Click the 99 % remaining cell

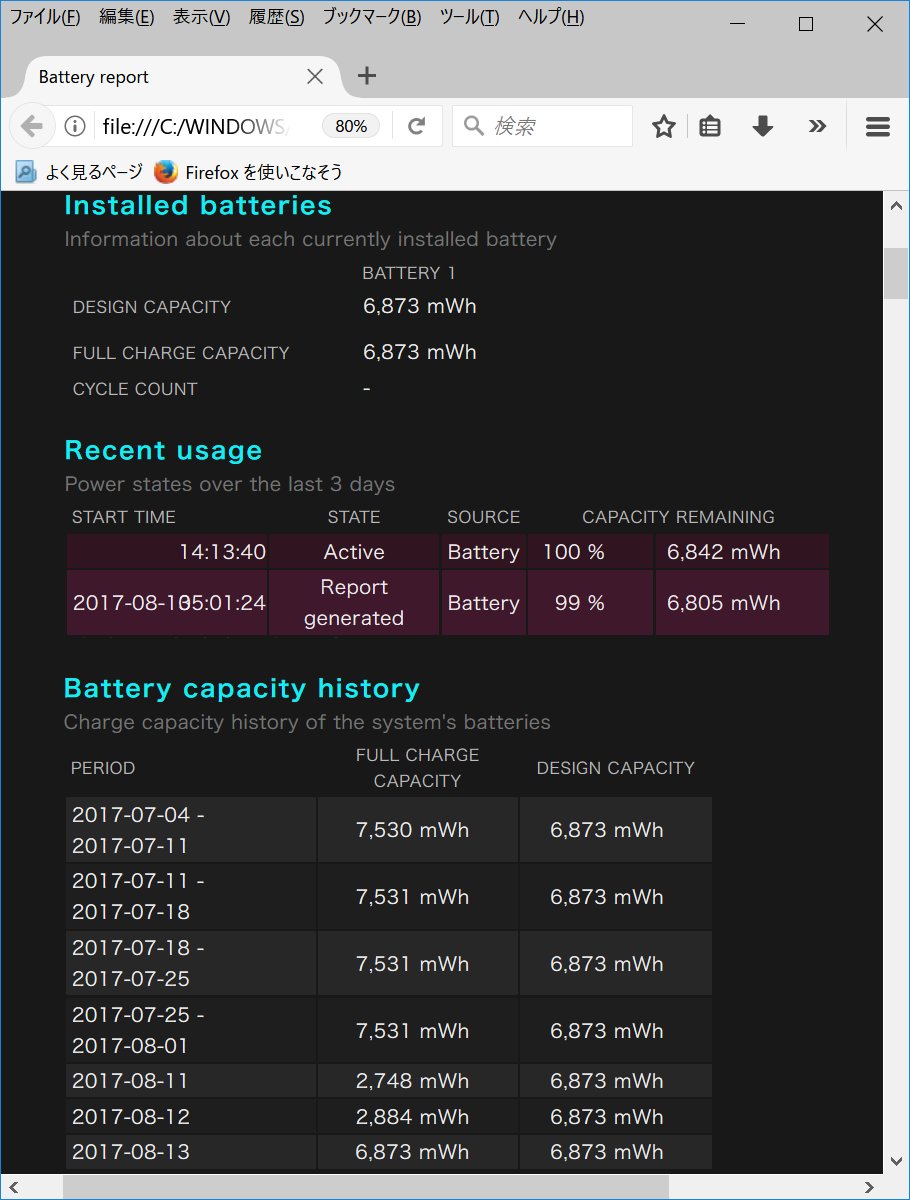(590, 603)
